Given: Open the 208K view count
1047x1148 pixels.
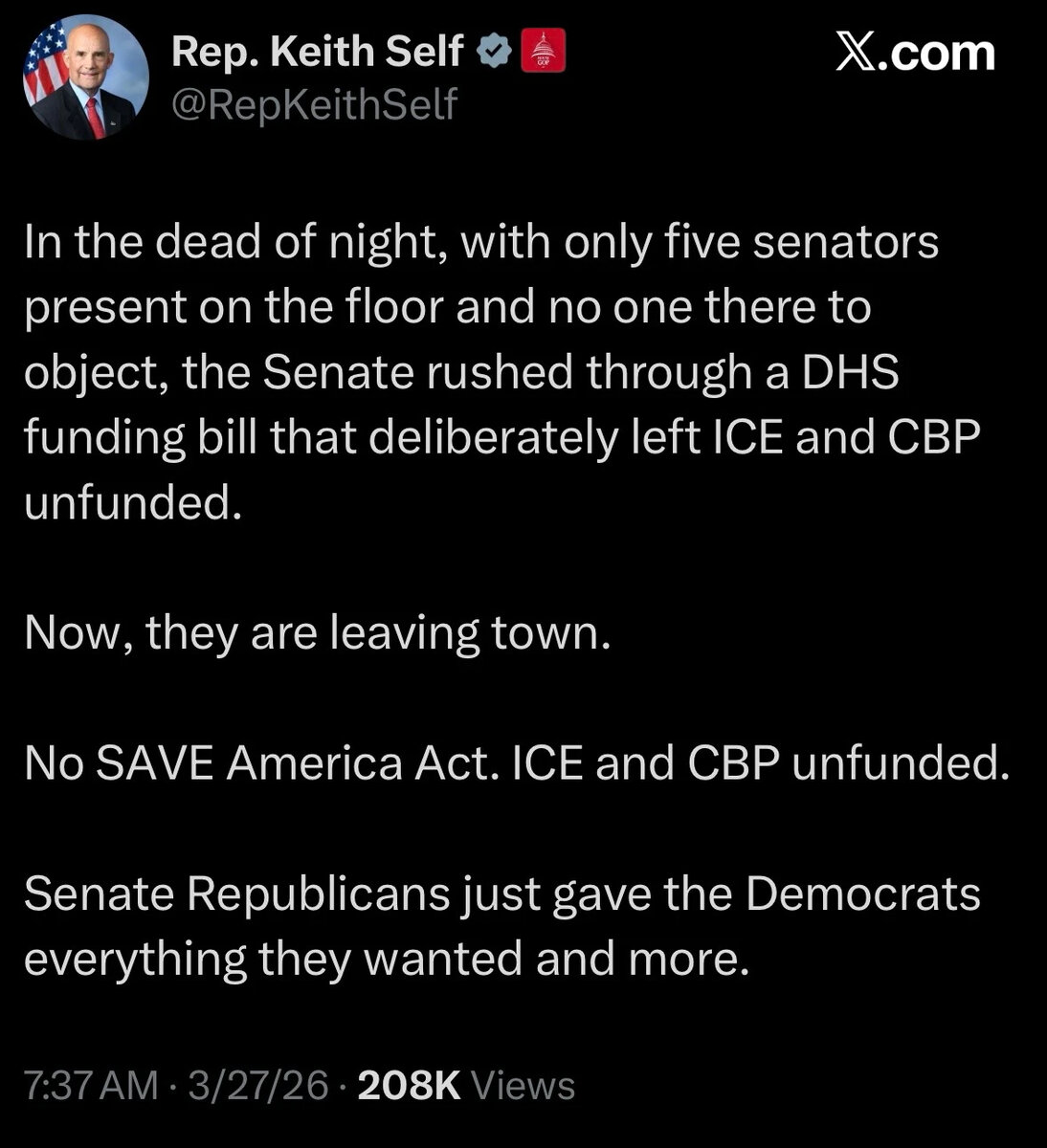Looking at the screenshot, I should (x=410, y=1085).
